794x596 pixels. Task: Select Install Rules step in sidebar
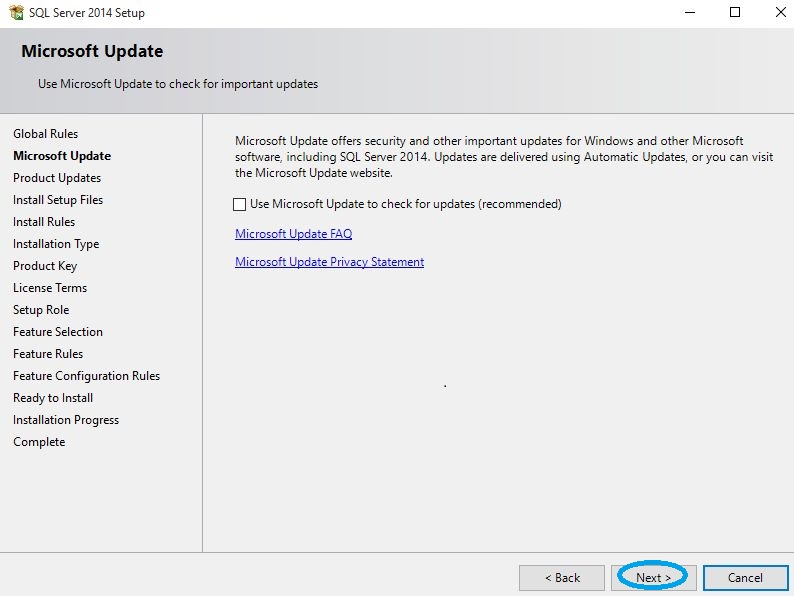pos(44,222)
